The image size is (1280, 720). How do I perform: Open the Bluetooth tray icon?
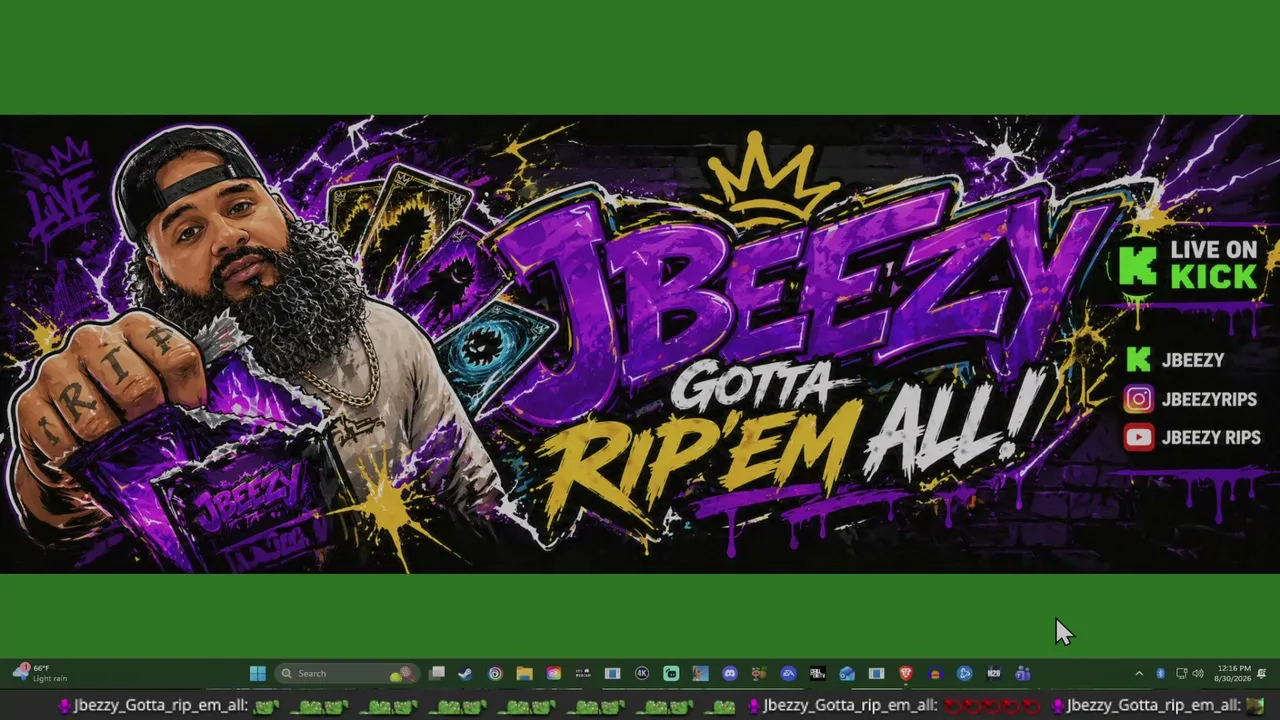pos(1160,674)
